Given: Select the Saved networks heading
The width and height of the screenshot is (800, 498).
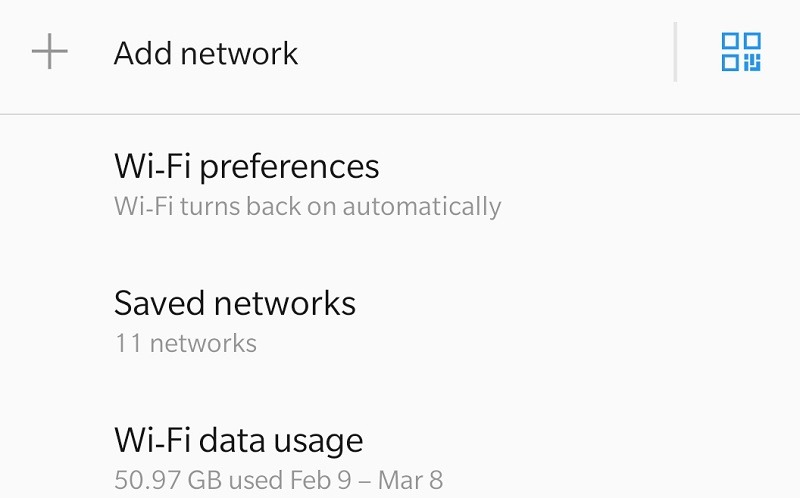Looking at the screenshot, I should (x=235, y=303).
